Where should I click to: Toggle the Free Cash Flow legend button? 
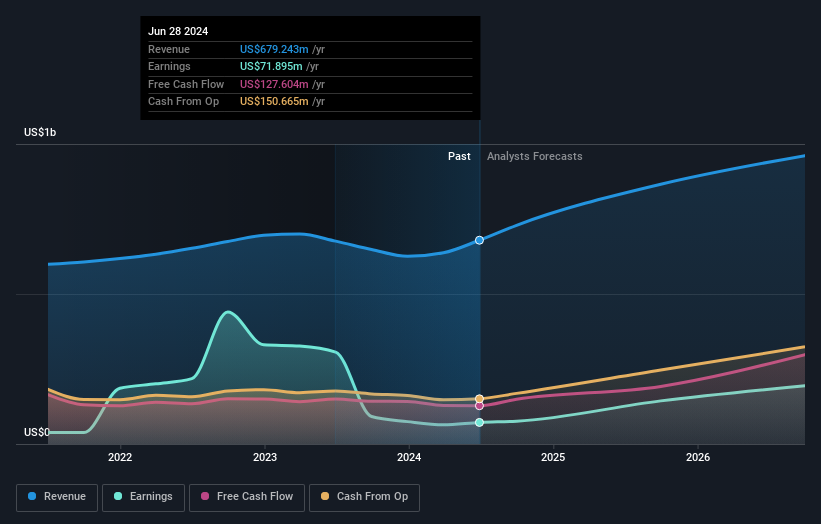247,497
